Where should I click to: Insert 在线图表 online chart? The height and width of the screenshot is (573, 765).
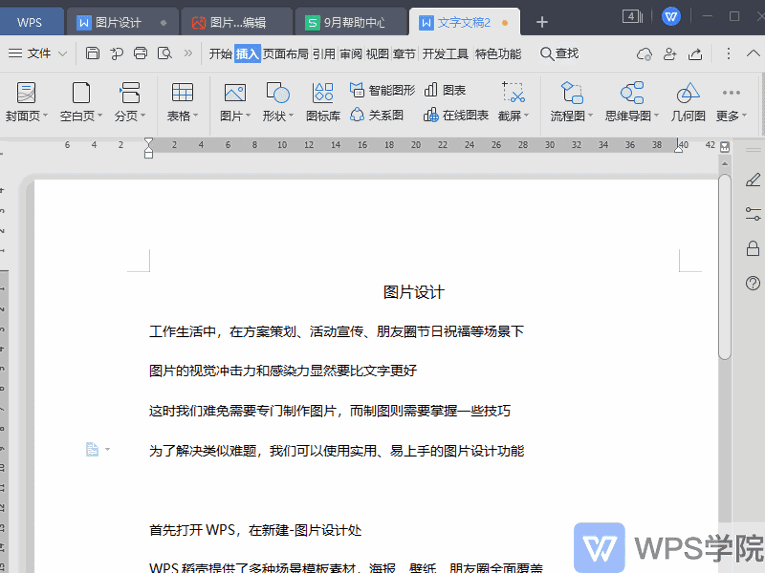tap(456, 115)
